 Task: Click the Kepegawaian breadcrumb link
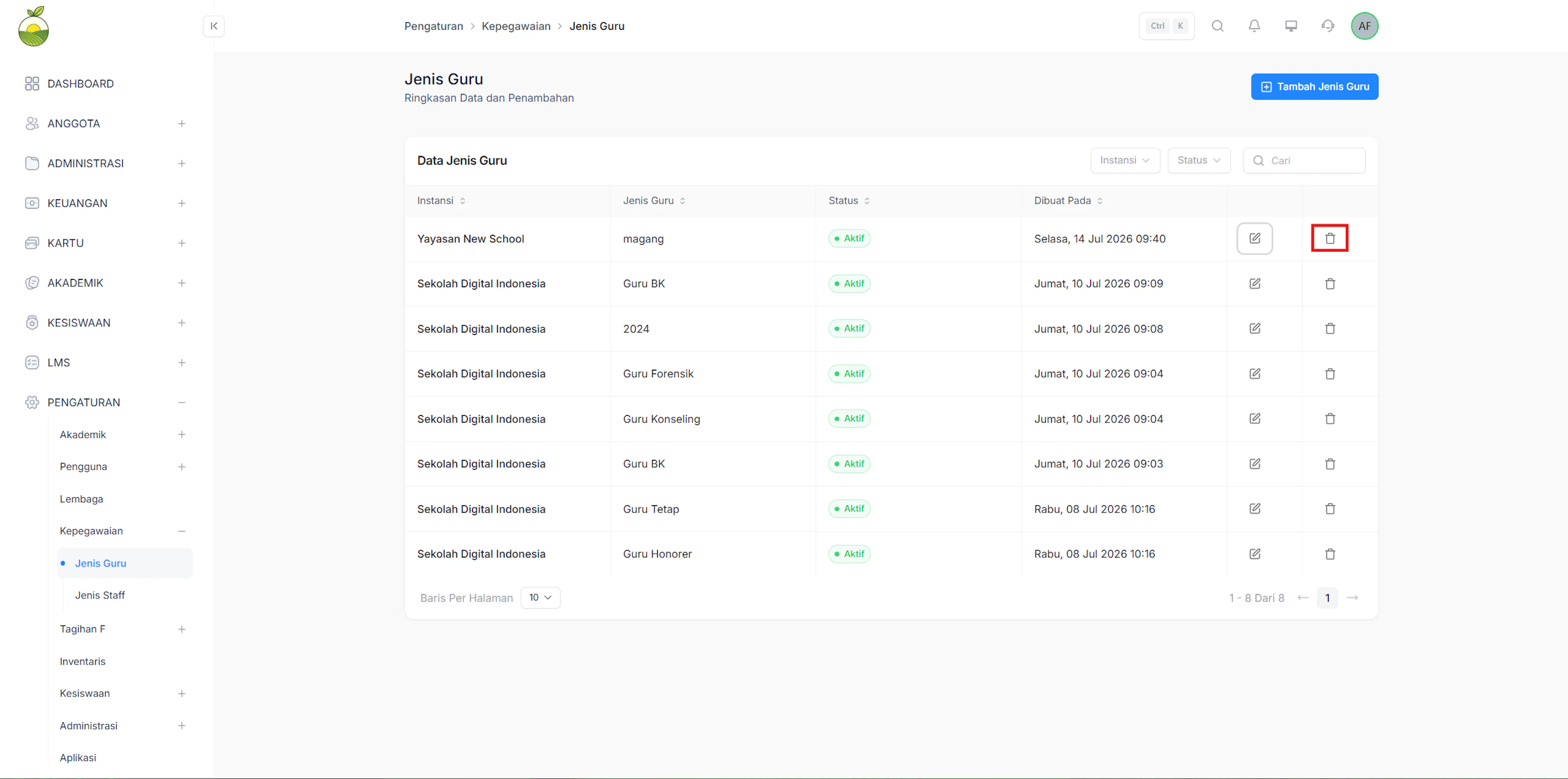click(516, 26)
